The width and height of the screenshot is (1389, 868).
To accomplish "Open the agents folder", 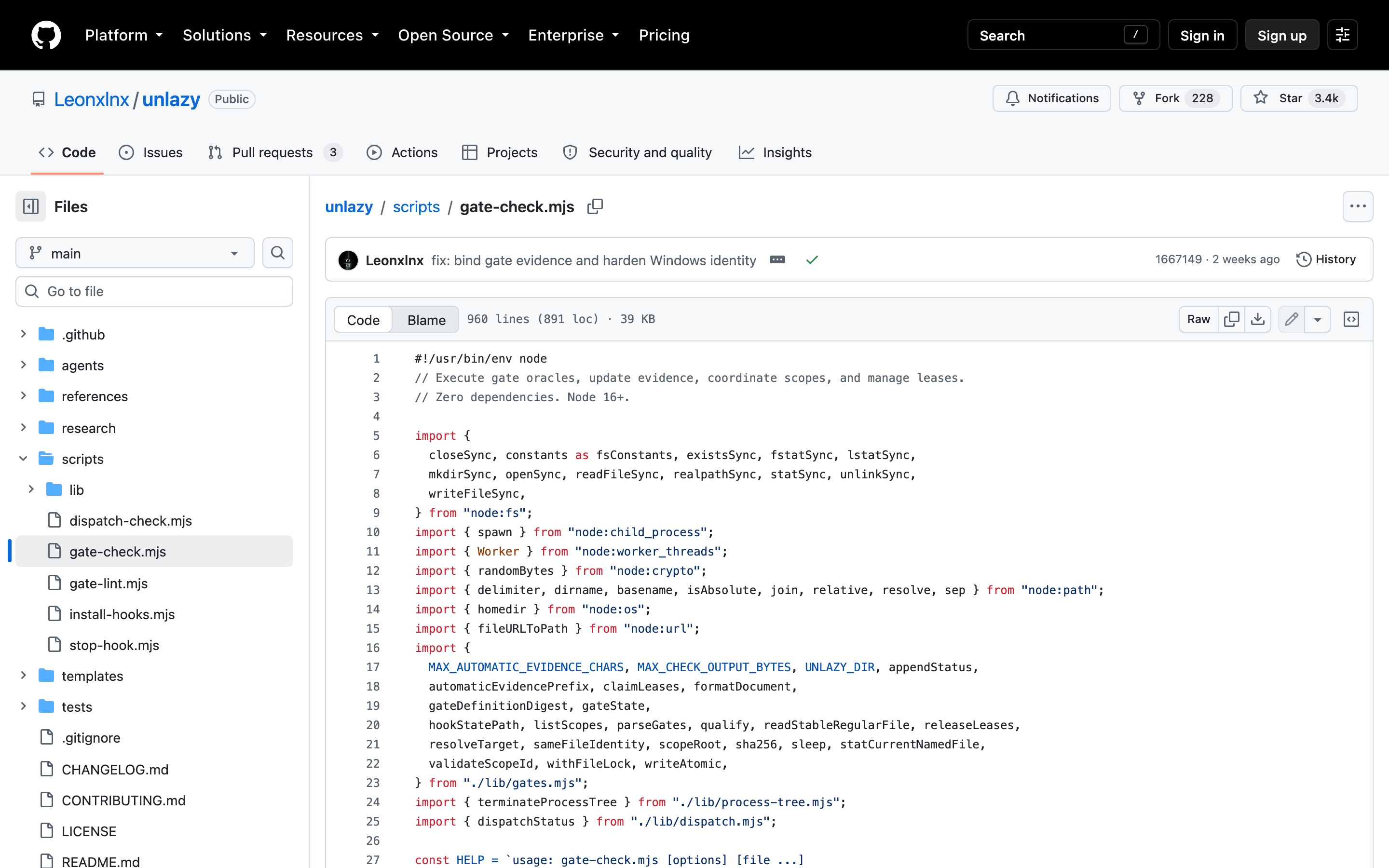I will tap(82, 366).
